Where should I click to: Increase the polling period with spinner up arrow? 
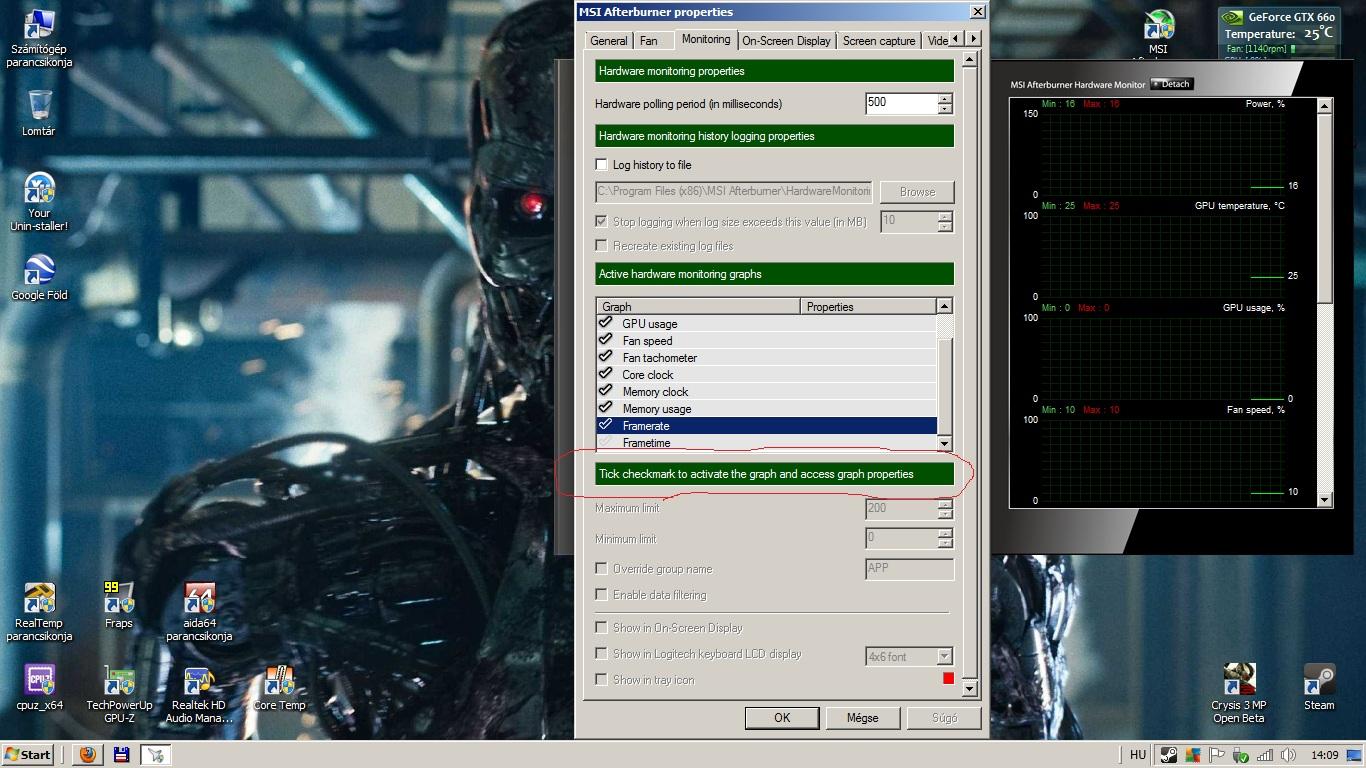(x=945, y=98)
